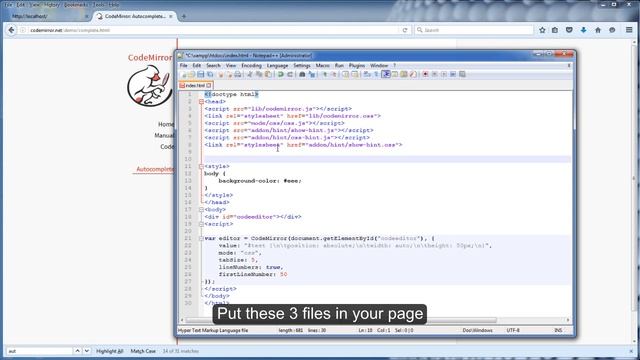Open Firefox Downloads arrow icon
Image resolution: width=640 pixels, height=360 pixels.
pyautogui.click(x=583, y=30)
